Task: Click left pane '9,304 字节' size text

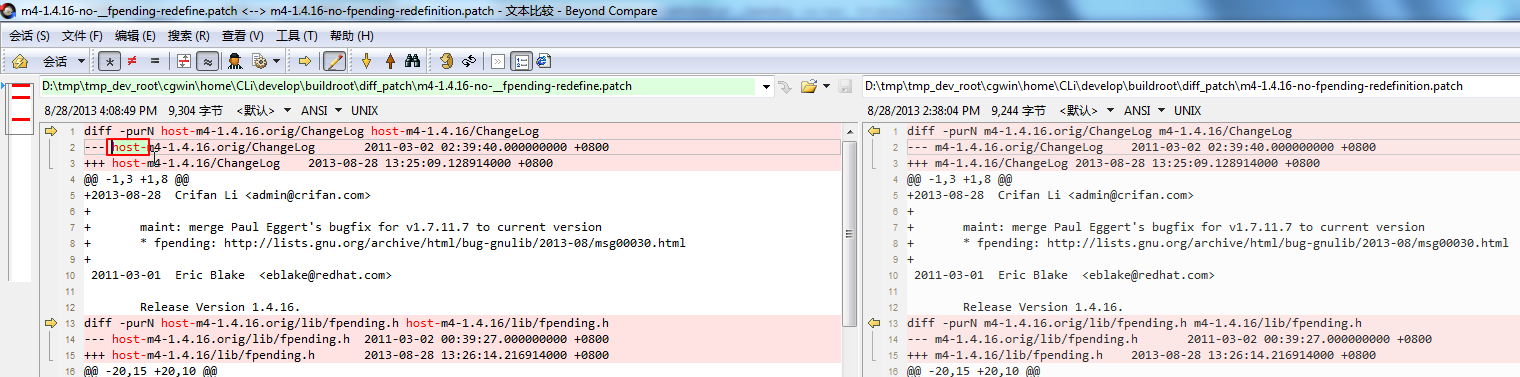Action: (x=196, y=110)
